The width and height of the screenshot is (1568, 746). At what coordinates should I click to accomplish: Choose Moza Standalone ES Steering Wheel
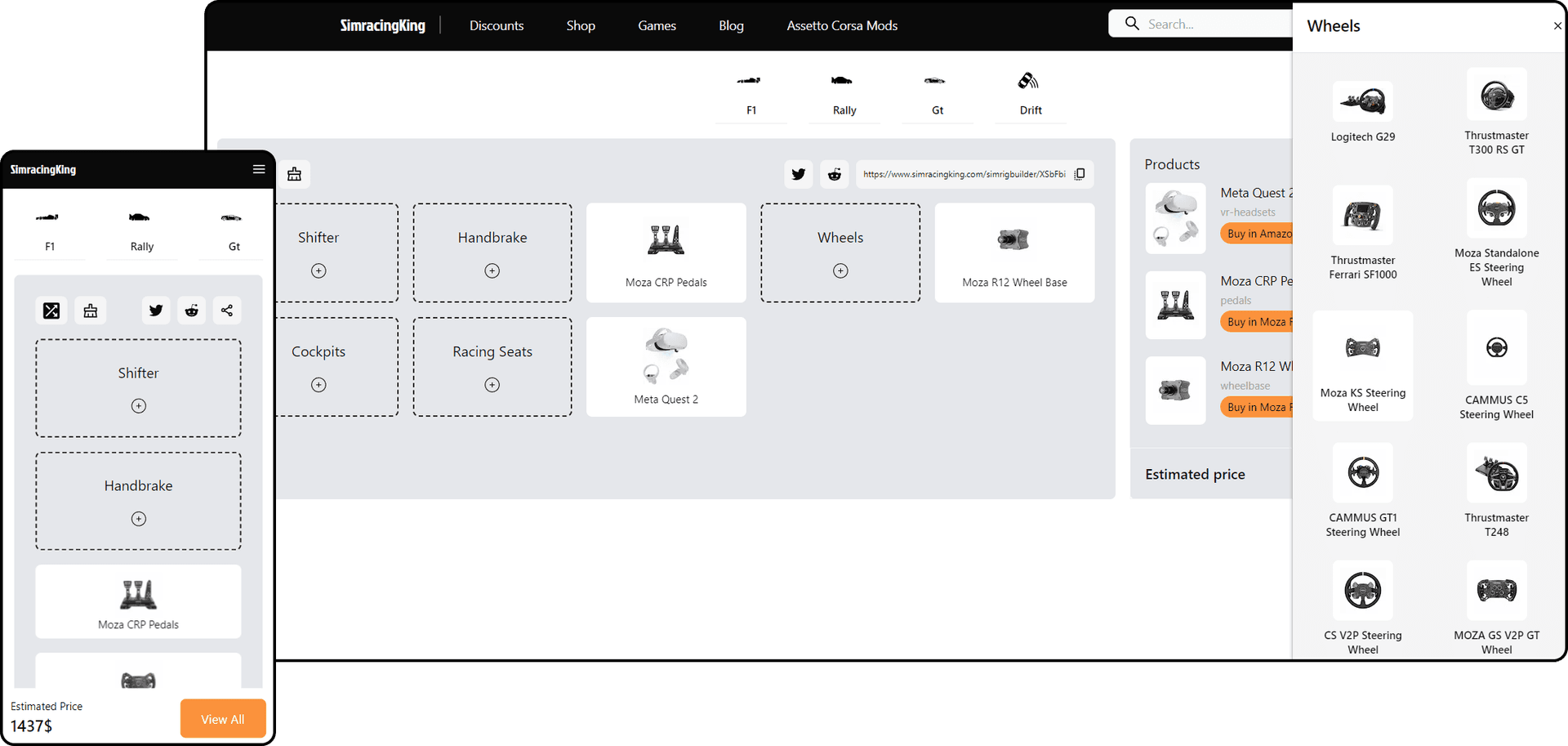pyautogui.click(x=1496, y=233)
